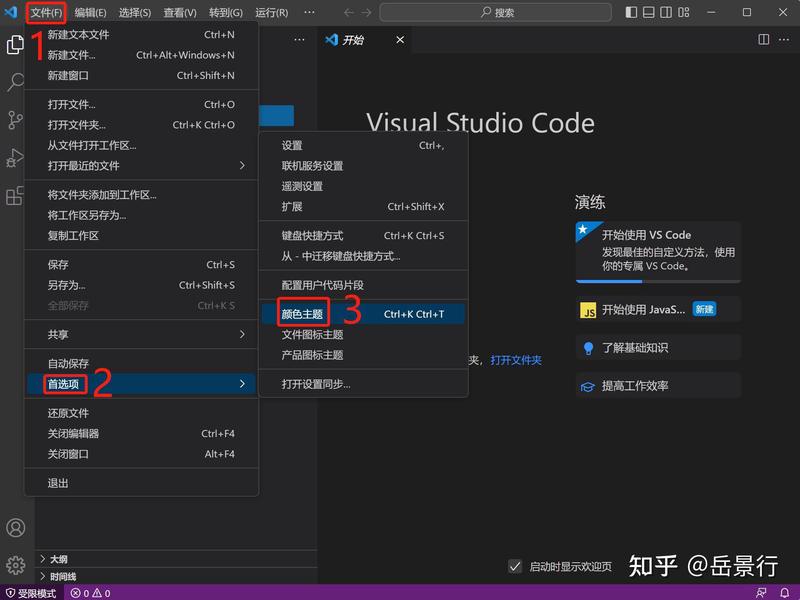Open the hidden menus ellipsis in menu bar
This screenshot has width=800, height=600.
click(309, 12)
